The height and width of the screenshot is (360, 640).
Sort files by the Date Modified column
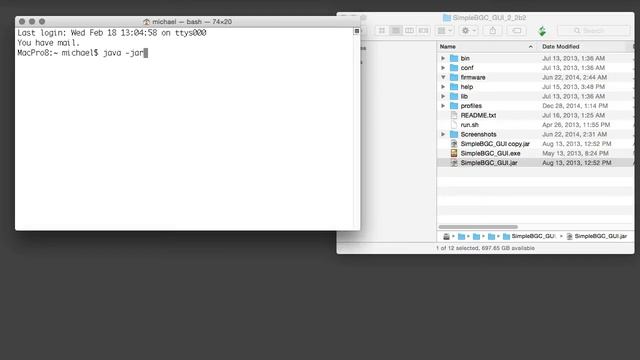(561, 47)
